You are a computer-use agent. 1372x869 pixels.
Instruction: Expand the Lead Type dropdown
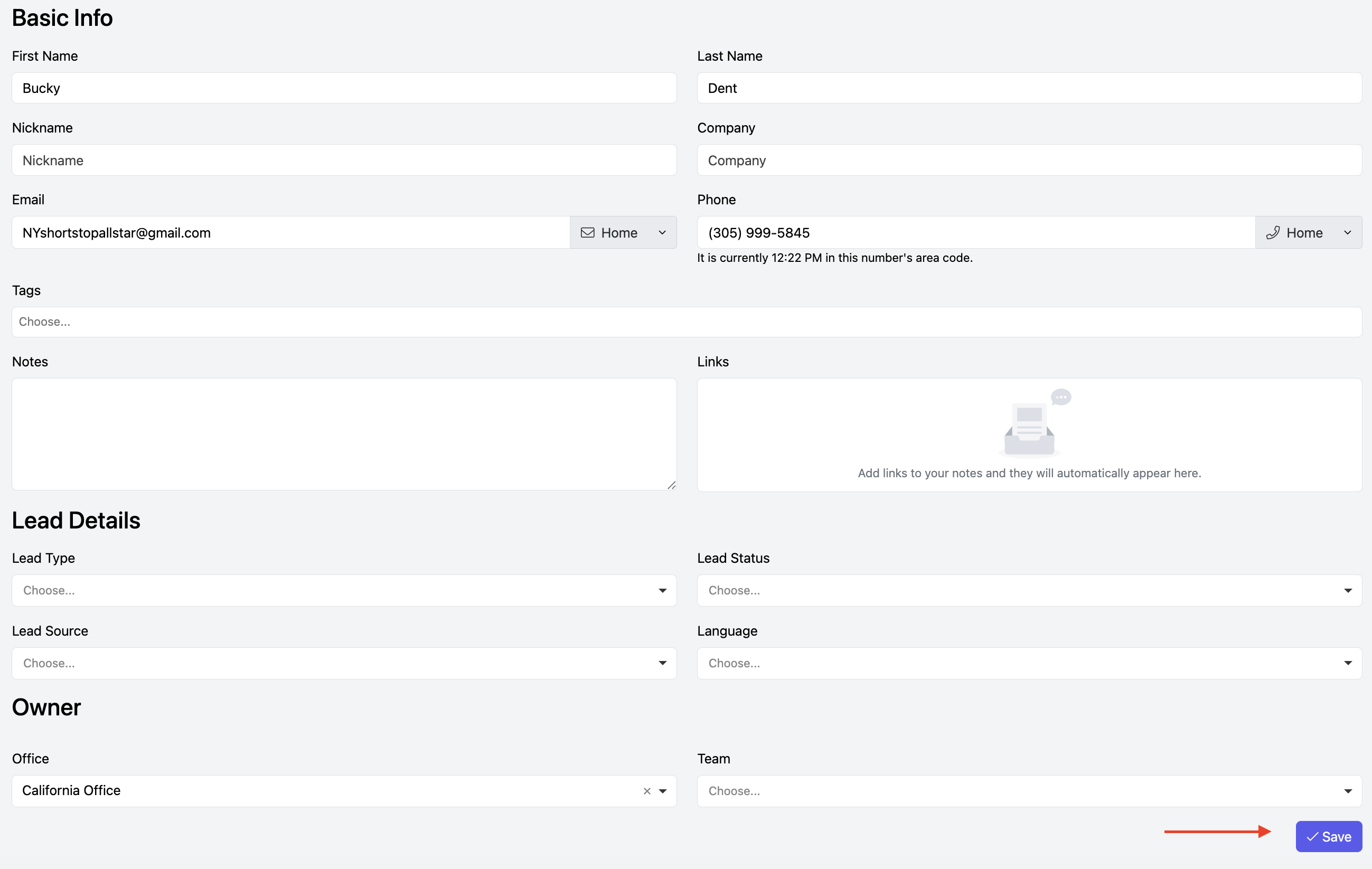[662, 591]
